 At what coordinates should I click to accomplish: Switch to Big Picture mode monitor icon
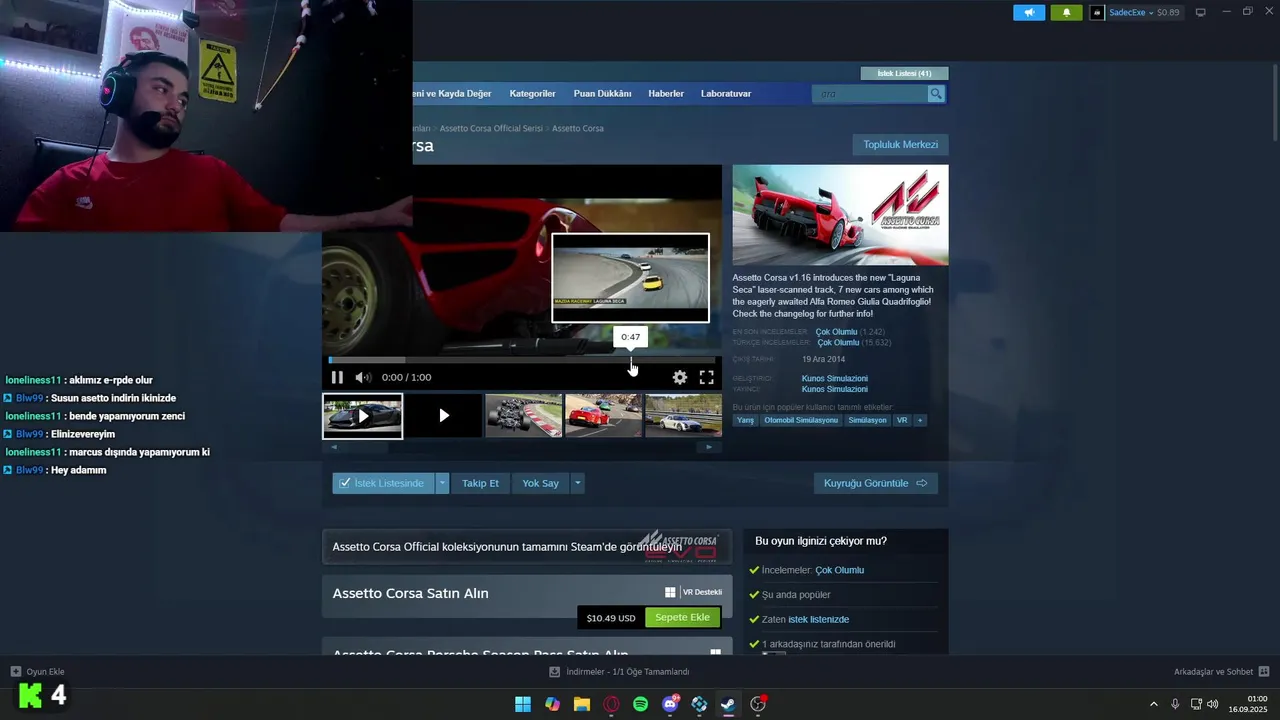coord(1201,13)
